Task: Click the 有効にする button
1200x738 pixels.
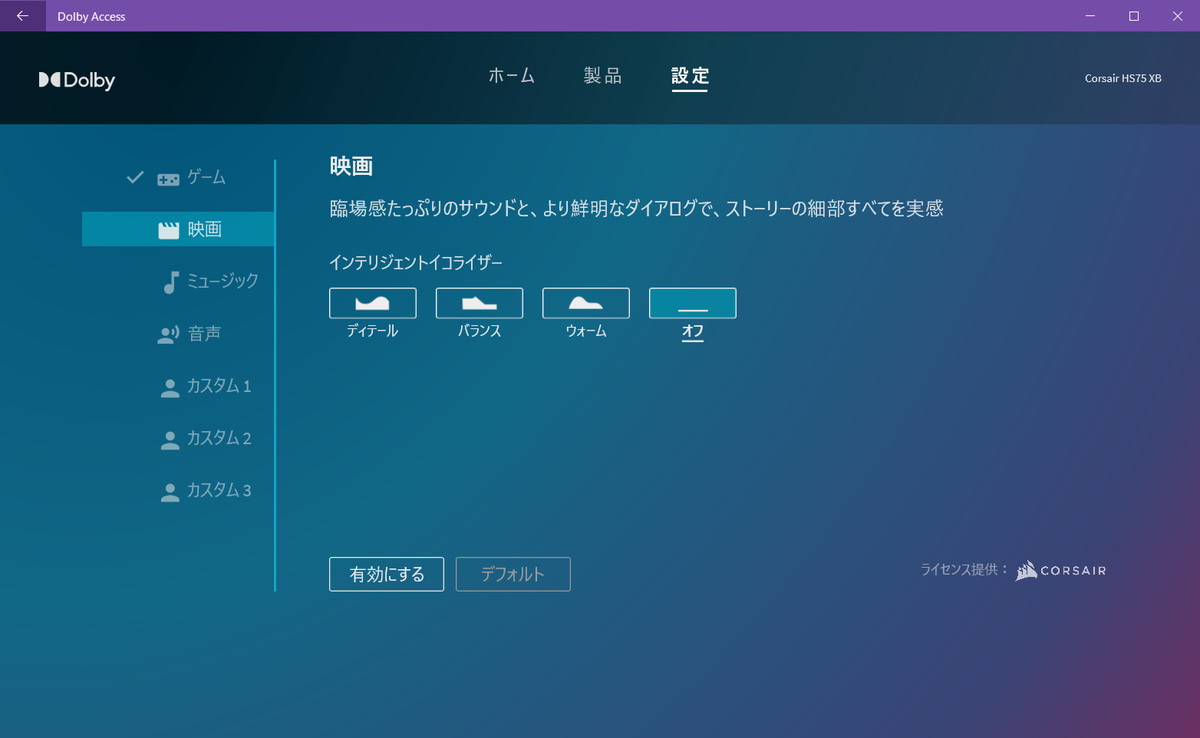Action: pos(386,574)
